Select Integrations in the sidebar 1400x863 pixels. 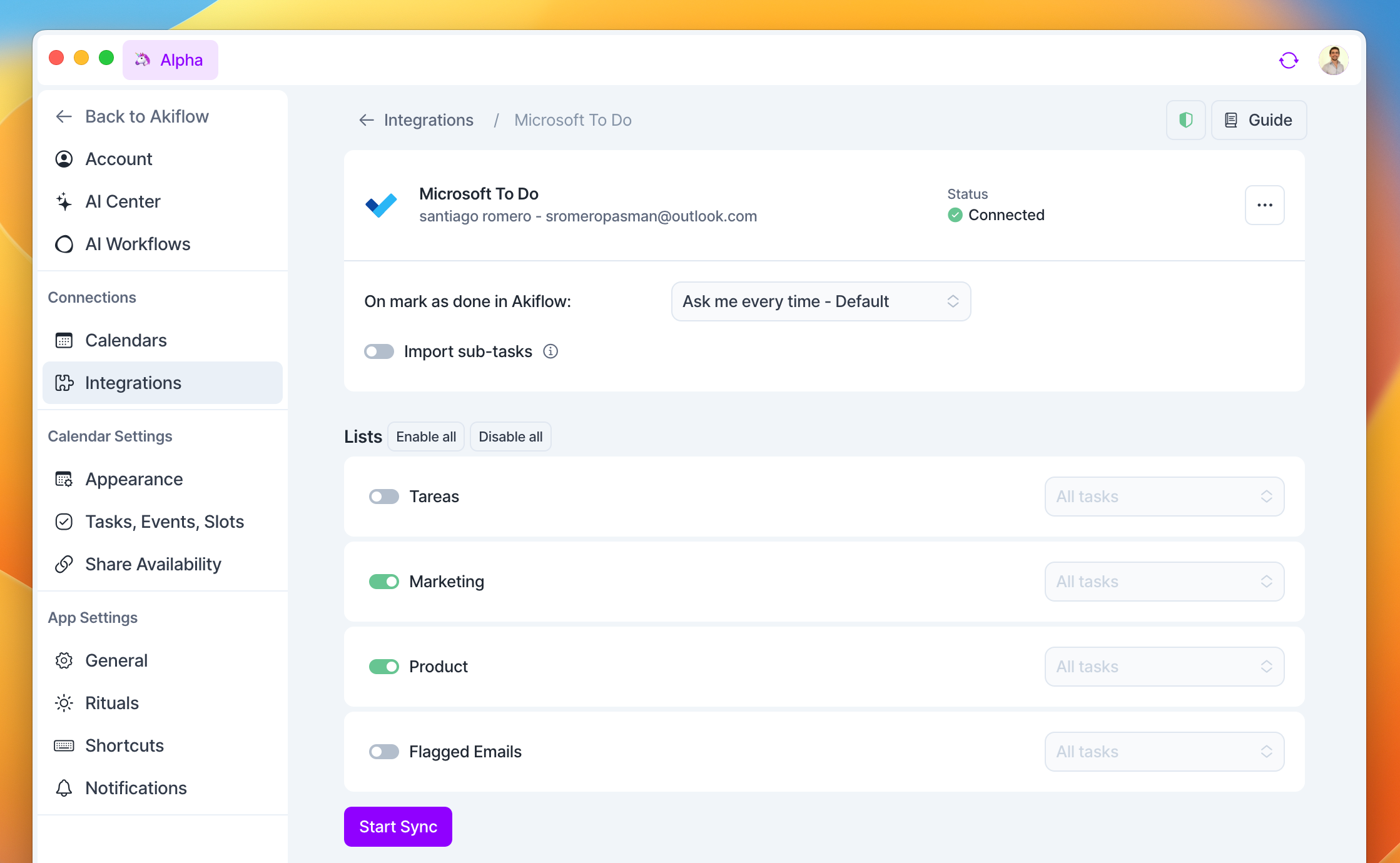pyautogui.click(x=163, y=383)
